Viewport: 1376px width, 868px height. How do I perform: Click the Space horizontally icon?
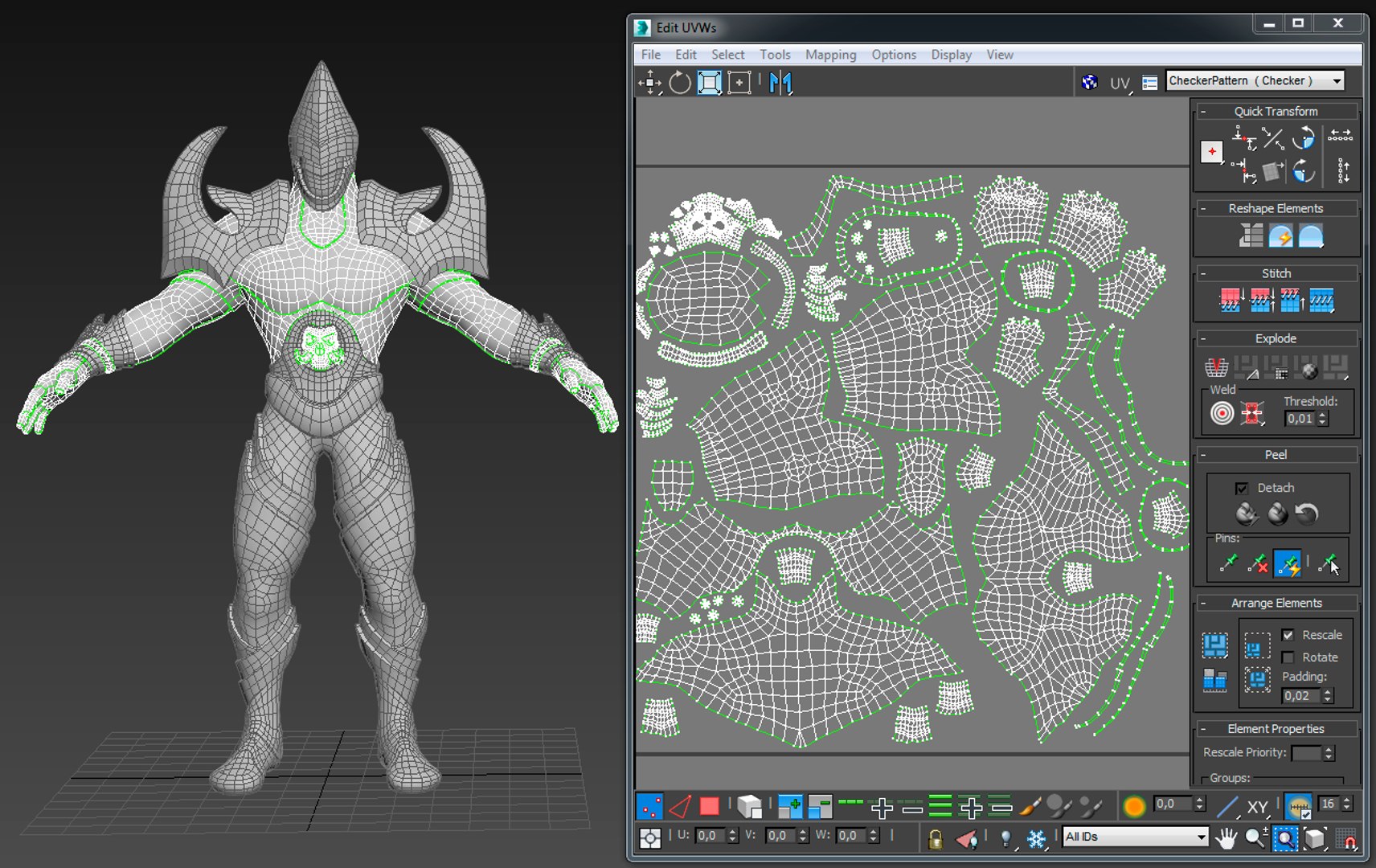click(1340, 137)
